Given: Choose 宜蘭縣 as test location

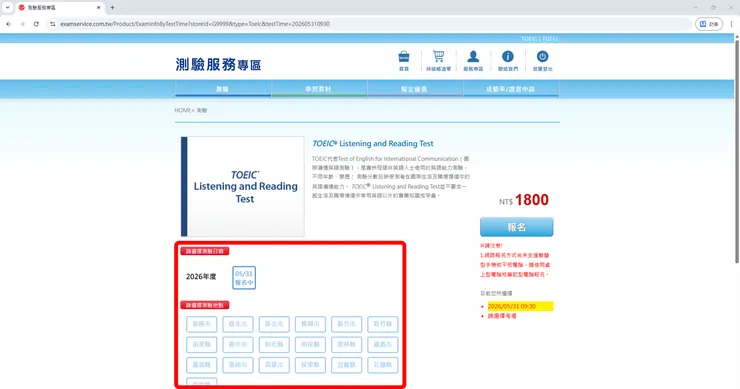Looking at the screenshot, I should coord(346,365).
